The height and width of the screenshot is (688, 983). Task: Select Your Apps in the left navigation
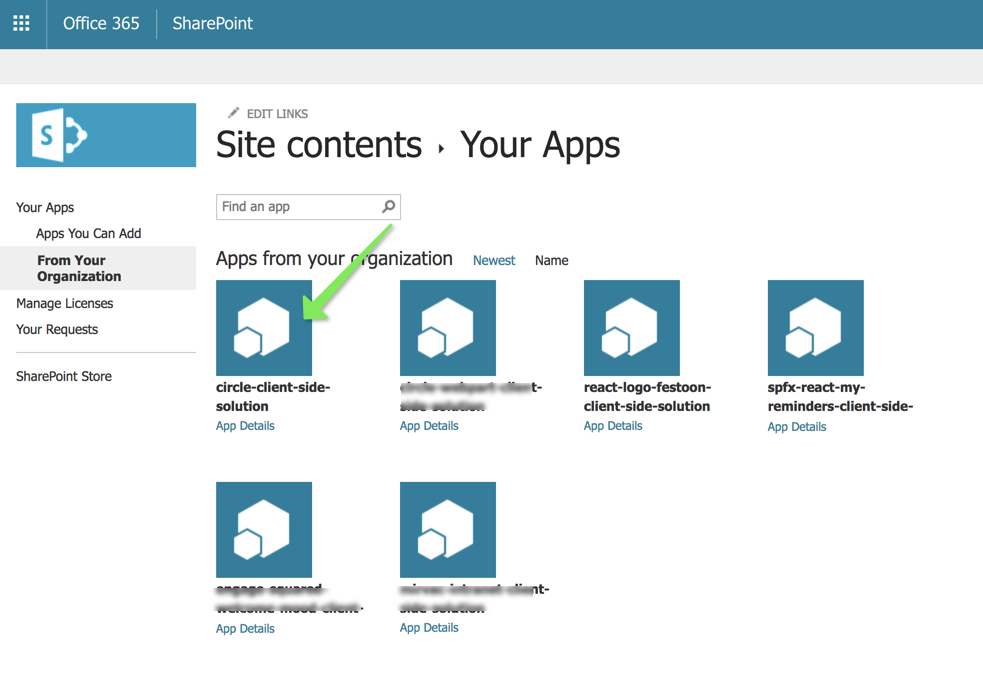(45, 208)
